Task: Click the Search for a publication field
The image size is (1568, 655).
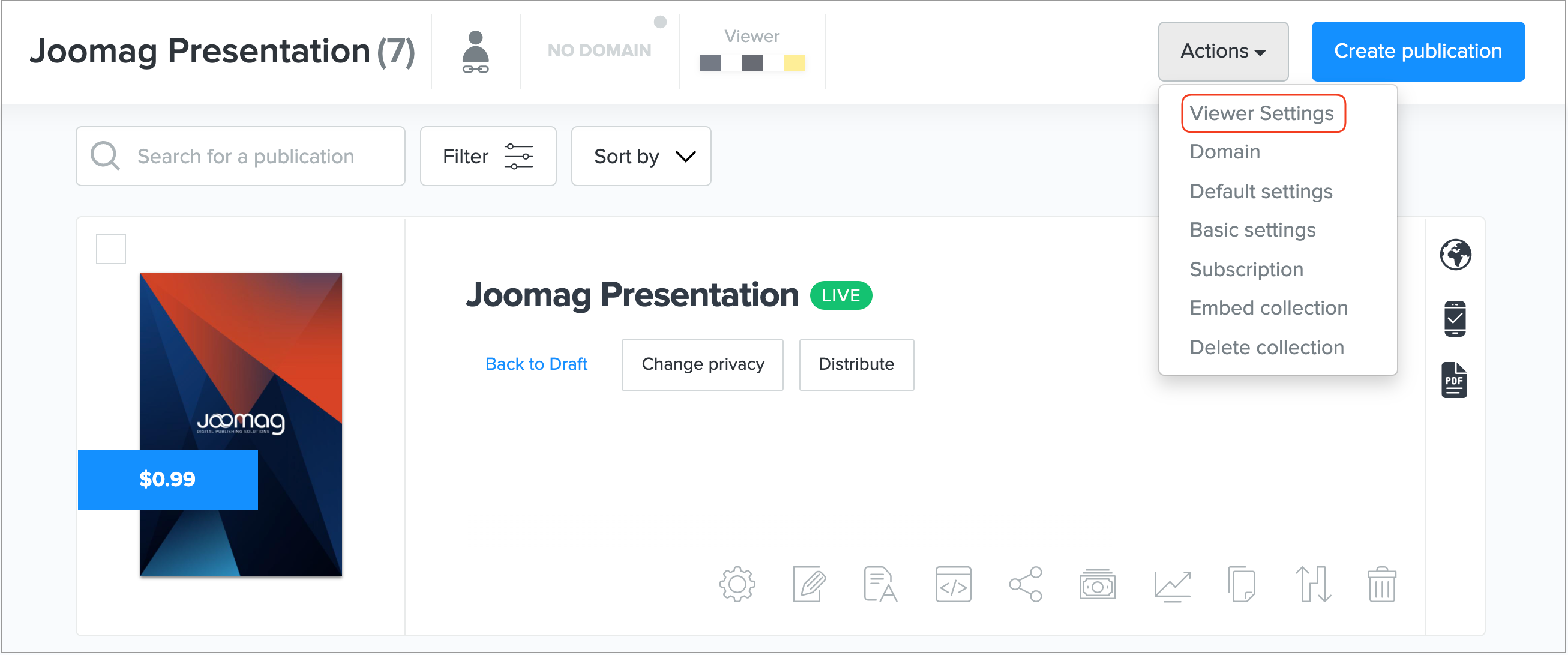Action: [245, 157]
